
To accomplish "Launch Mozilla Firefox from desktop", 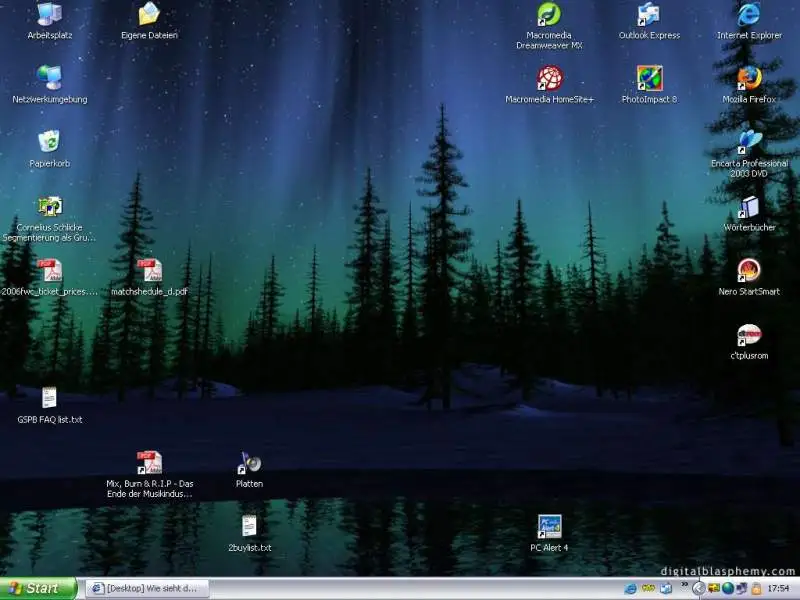I will tap(749, 78).
